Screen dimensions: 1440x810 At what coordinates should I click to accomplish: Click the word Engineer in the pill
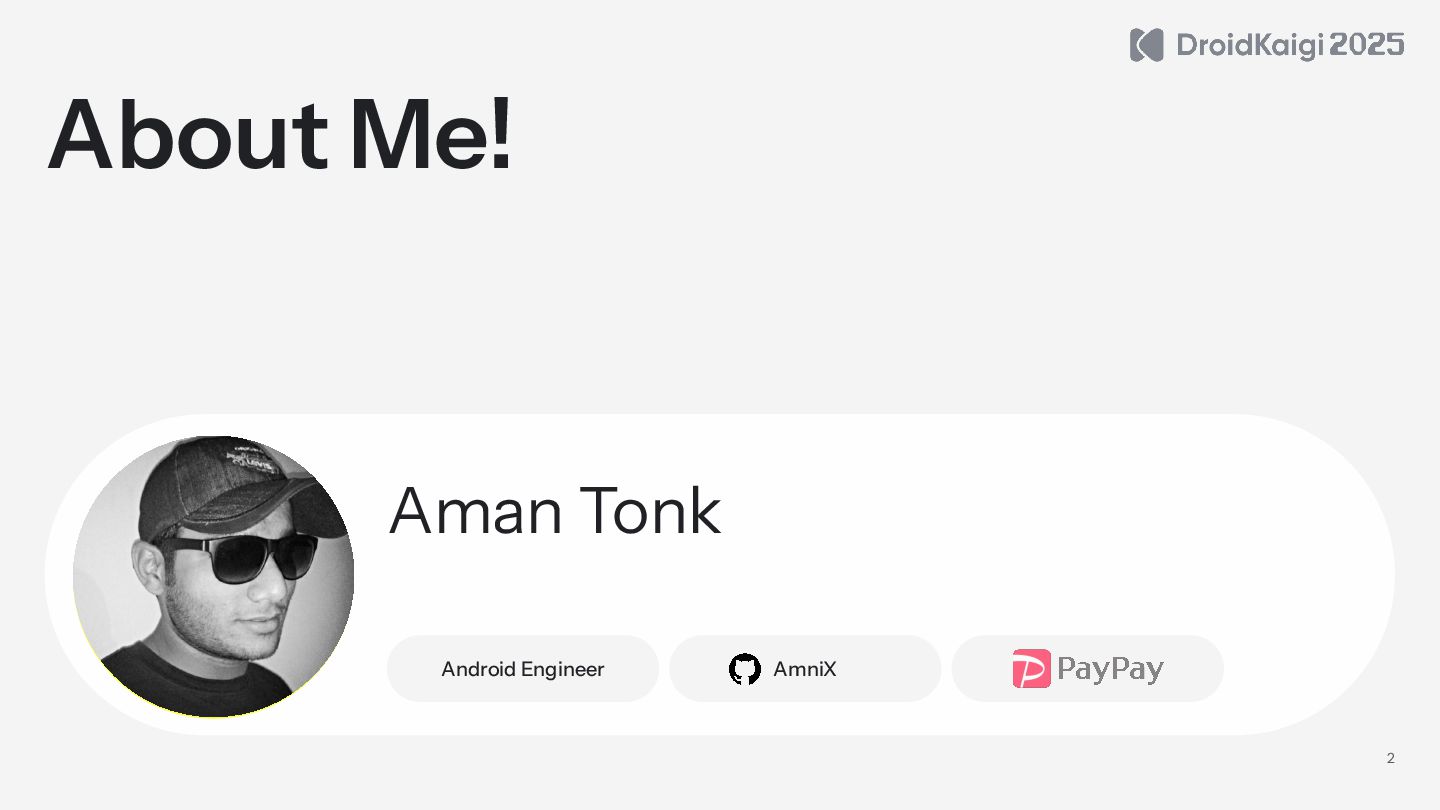tap(564, 669)
